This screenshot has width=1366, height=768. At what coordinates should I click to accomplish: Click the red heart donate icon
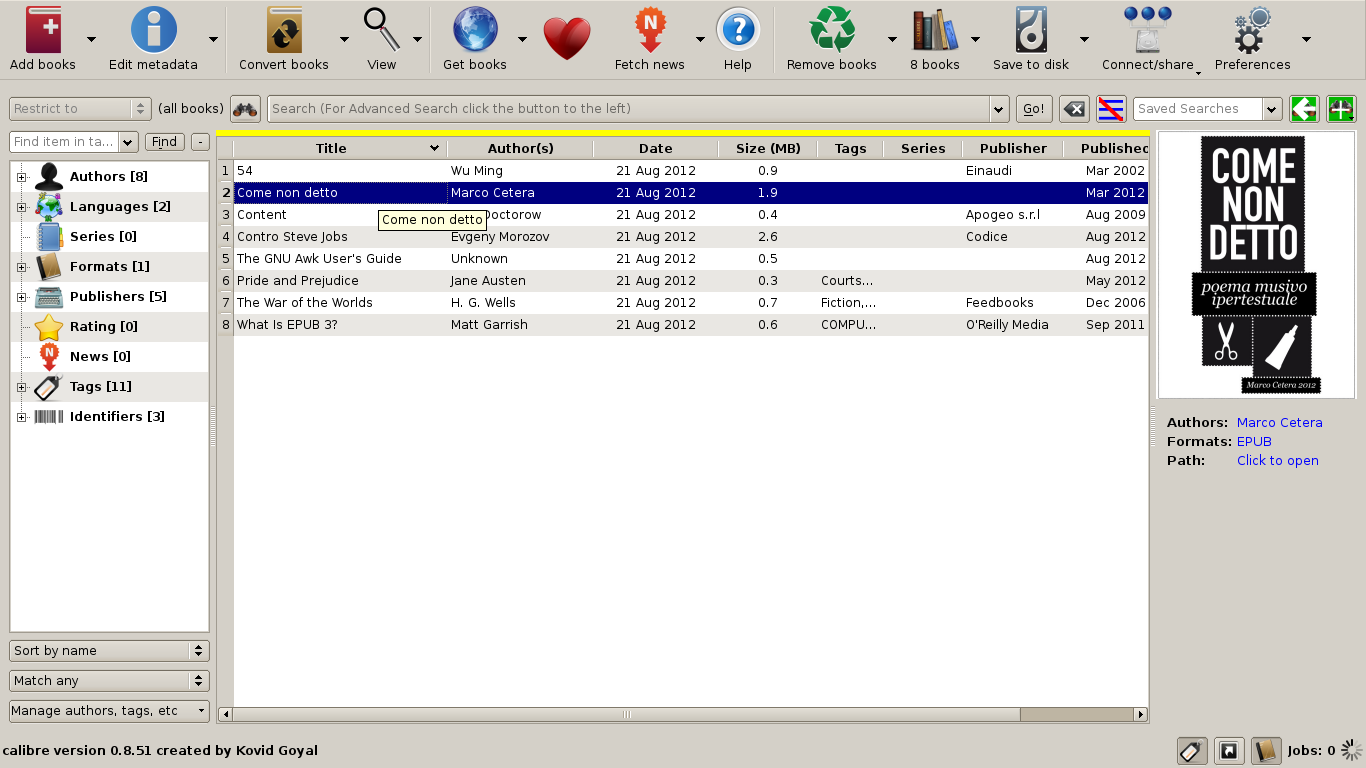[x=567, y=39]
